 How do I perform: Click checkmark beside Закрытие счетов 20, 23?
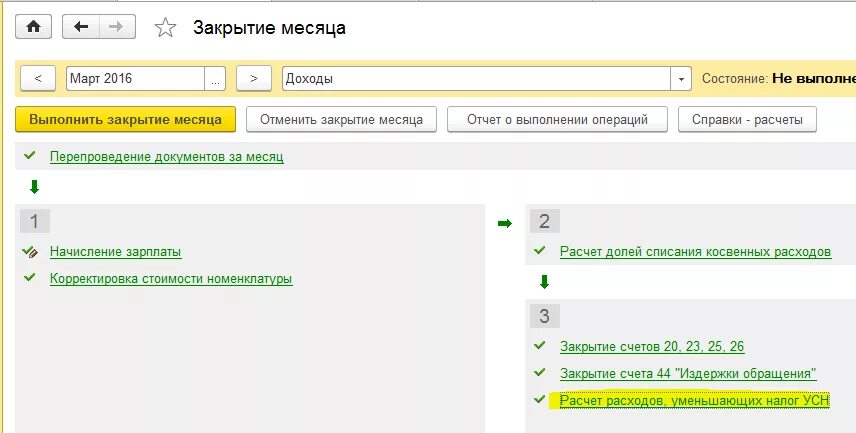[x=540, y=345]
